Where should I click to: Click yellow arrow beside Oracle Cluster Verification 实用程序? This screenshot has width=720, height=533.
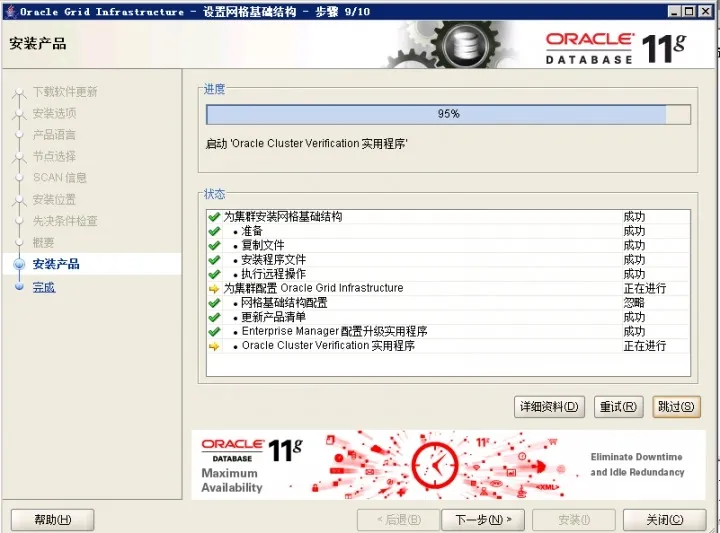214,346
